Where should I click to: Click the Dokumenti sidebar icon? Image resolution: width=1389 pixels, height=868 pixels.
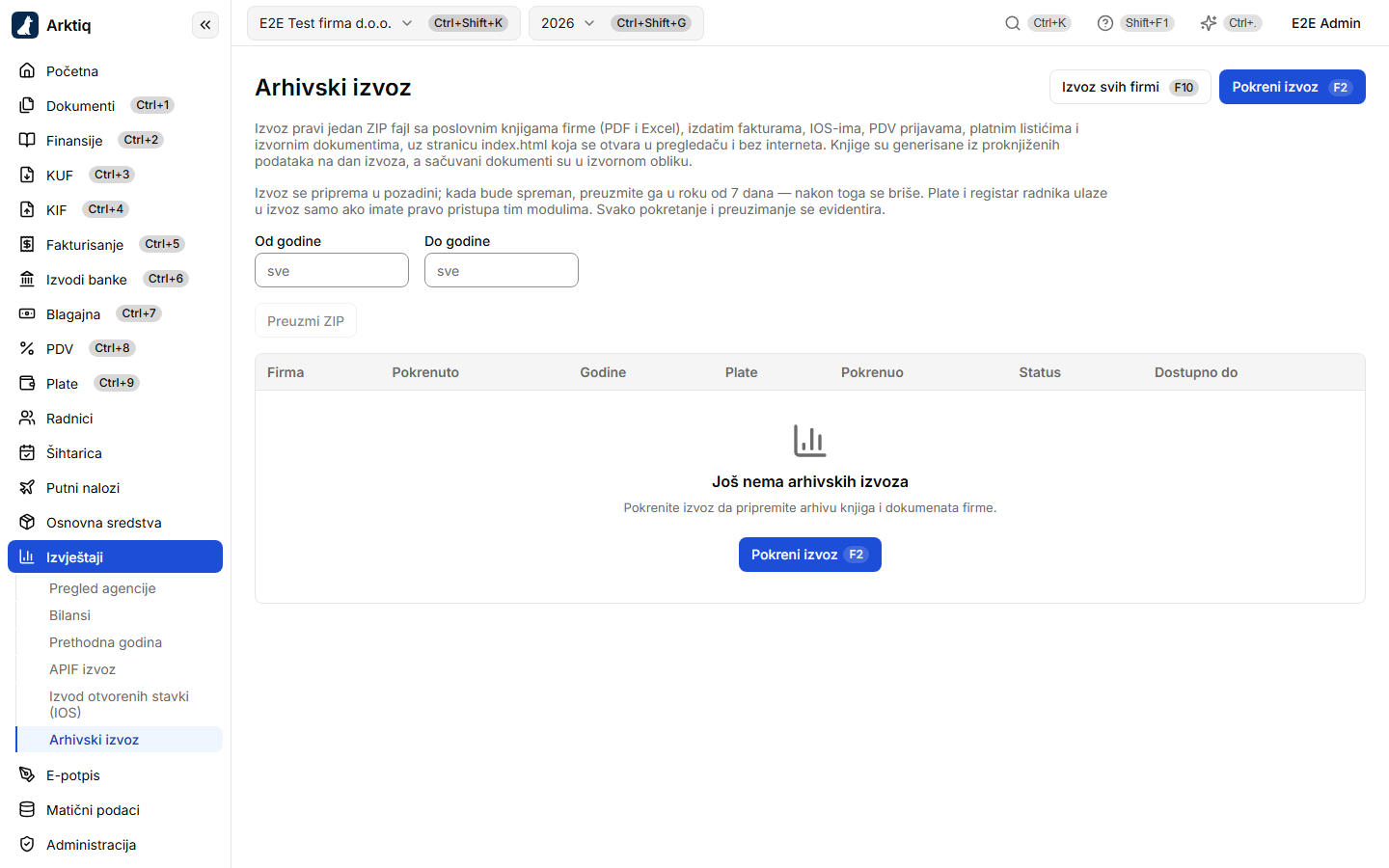tap(27, 105)
